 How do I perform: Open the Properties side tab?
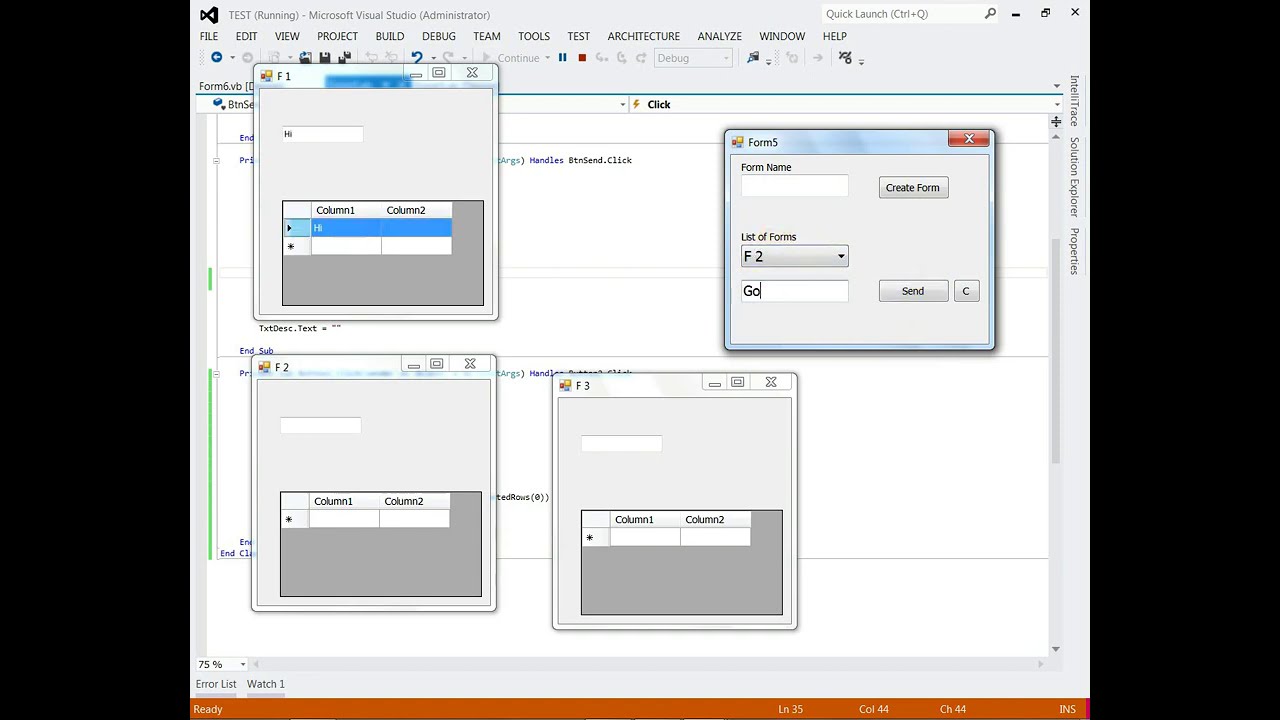pos(1075,251)
